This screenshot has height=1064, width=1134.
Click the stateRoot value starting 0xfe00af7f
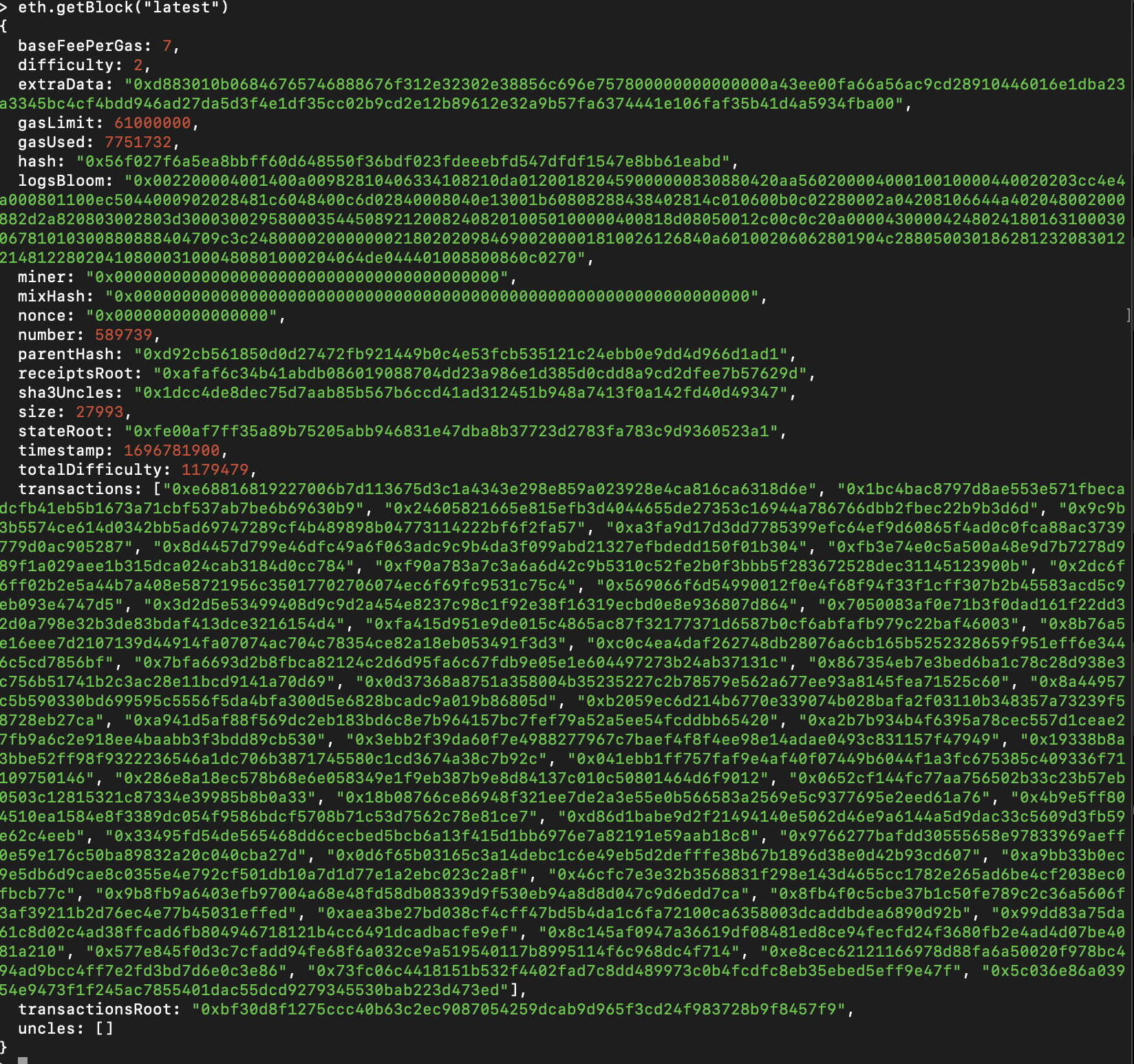pos(451,432)
